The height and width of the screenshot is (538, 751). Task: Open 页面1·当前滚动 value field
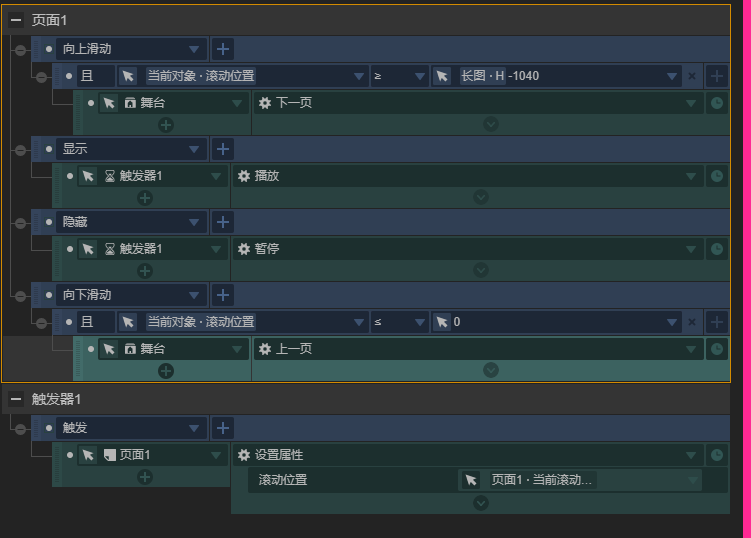(x=580, y=480)
